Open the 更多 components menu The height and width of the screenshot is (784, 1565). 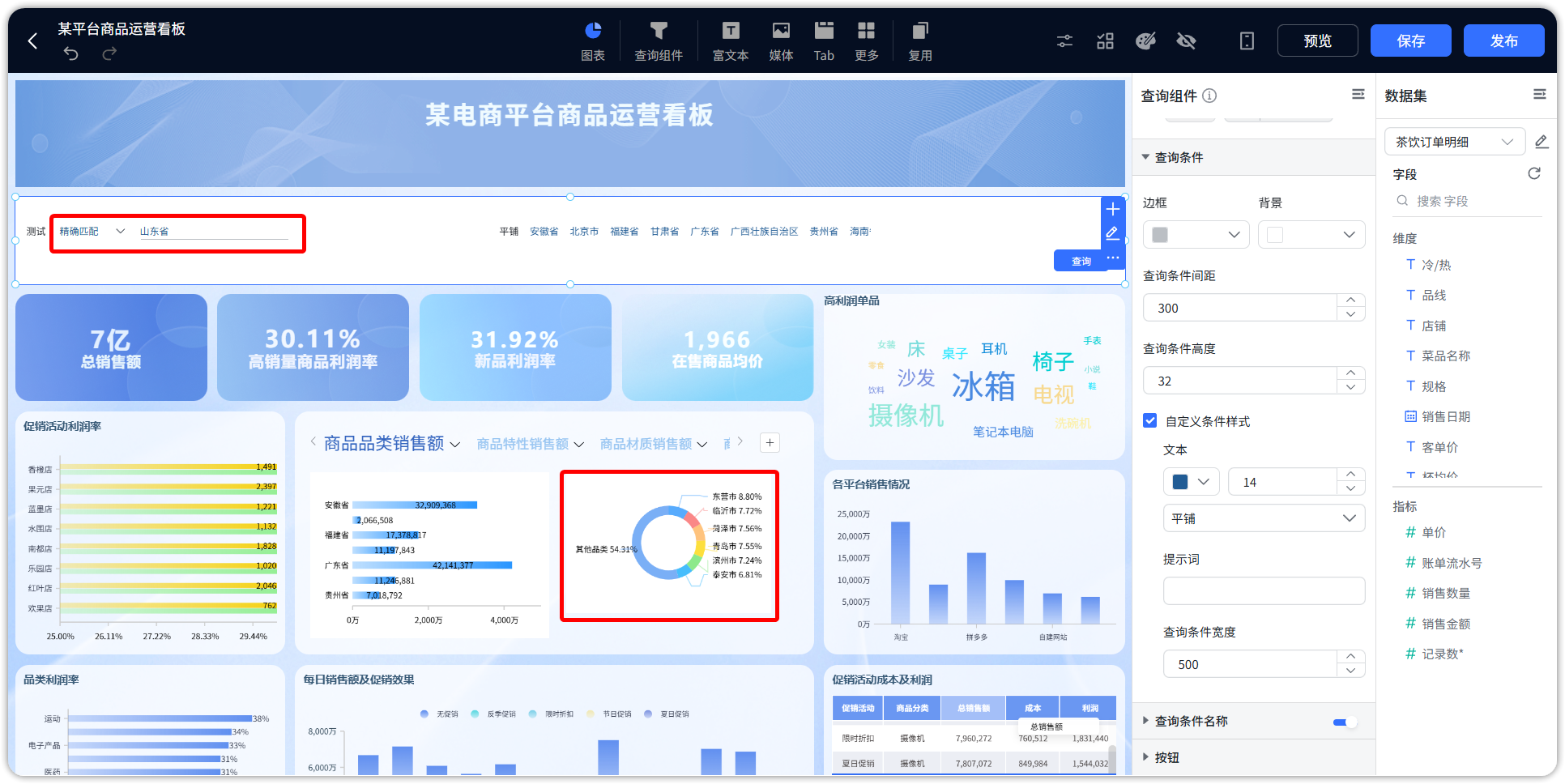[867, 41]
